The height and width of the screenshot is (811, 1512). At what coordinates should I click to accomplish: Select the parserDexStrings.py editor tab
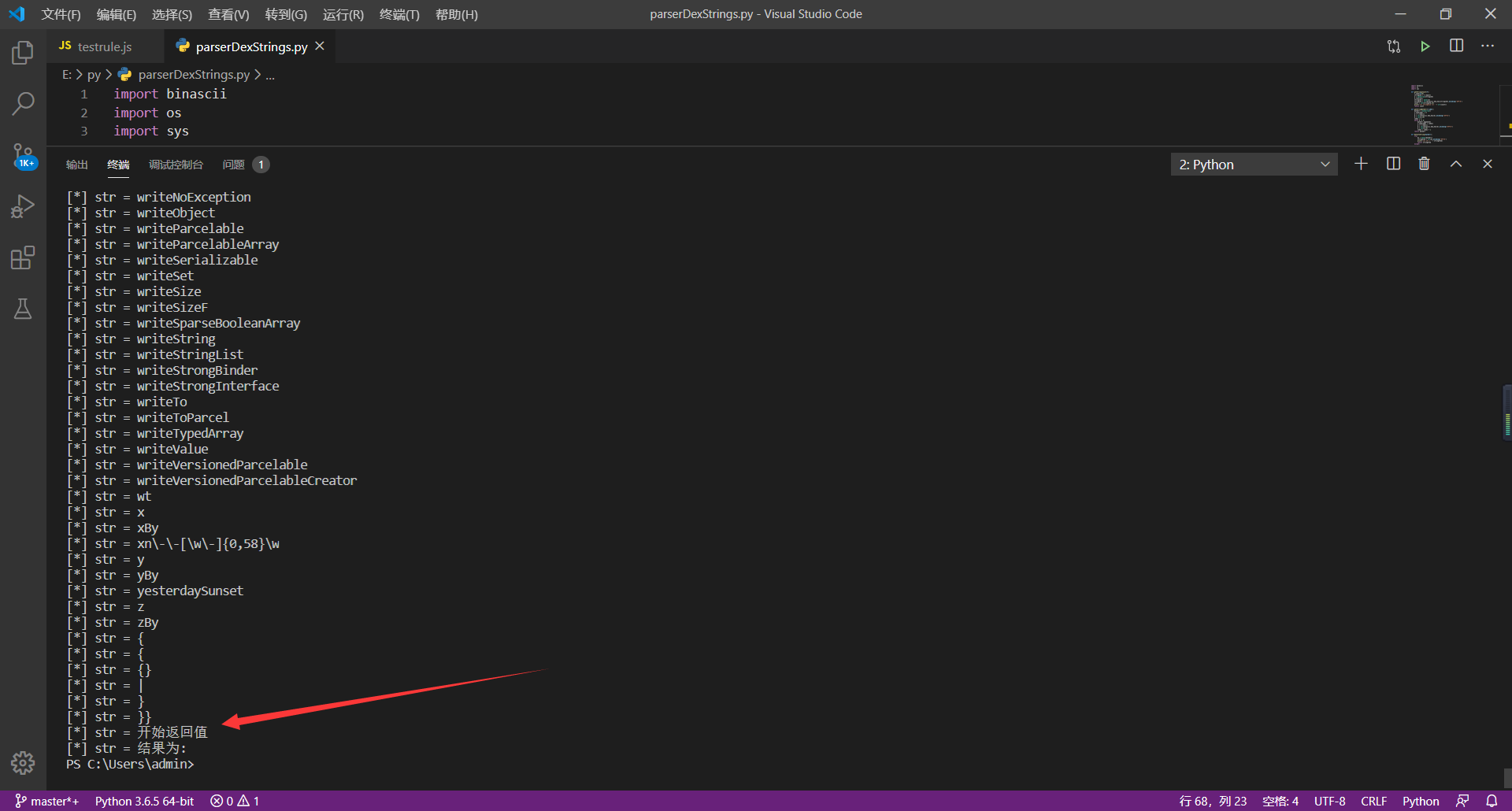[251, 46]
